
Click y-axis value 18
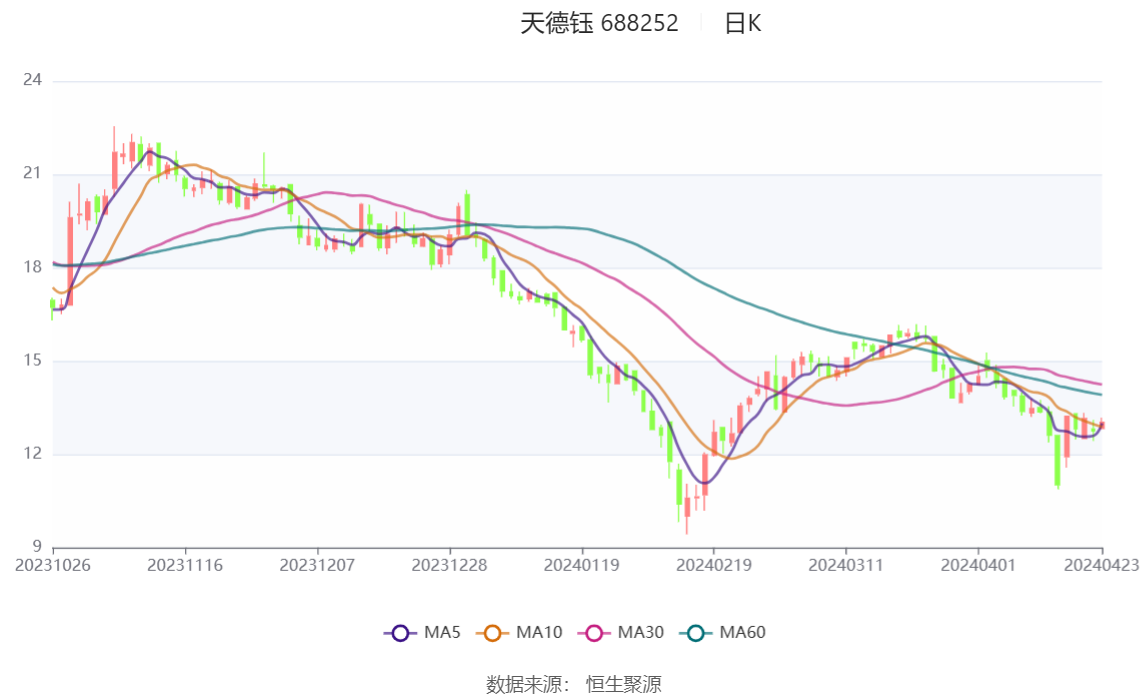click(x=32, y=266)
